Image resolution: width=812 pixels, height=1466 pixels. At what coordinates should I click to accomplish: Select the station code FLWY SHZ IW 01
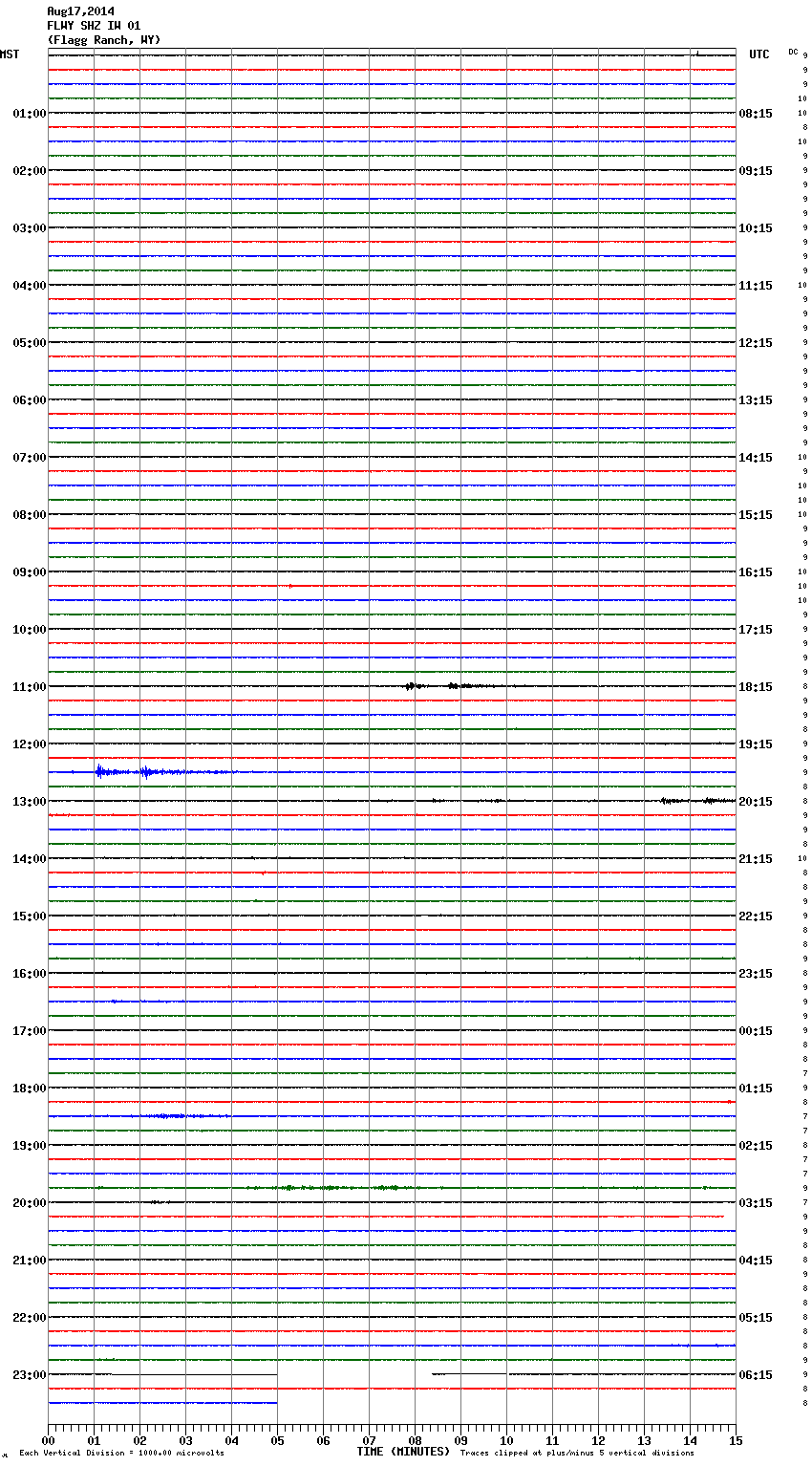point(94,26)
